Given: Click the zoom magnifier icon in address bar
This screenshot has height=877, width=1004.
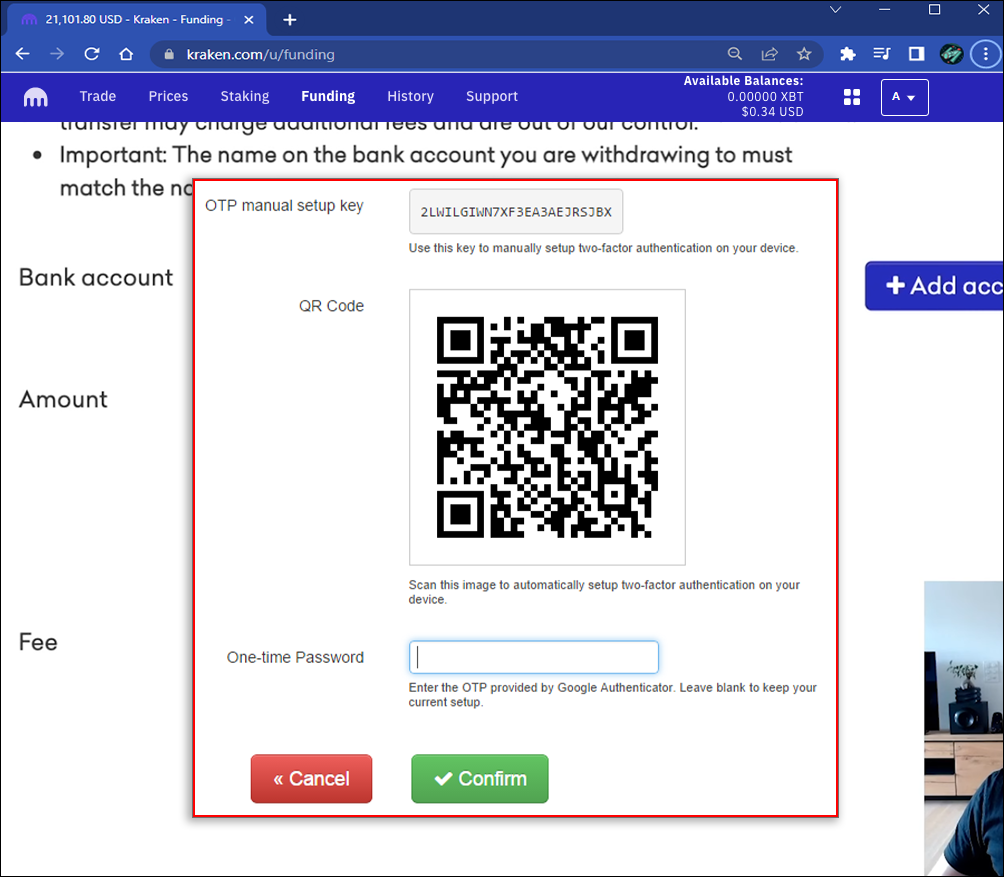Looking at the screenshot, I should tap(734, 54).
